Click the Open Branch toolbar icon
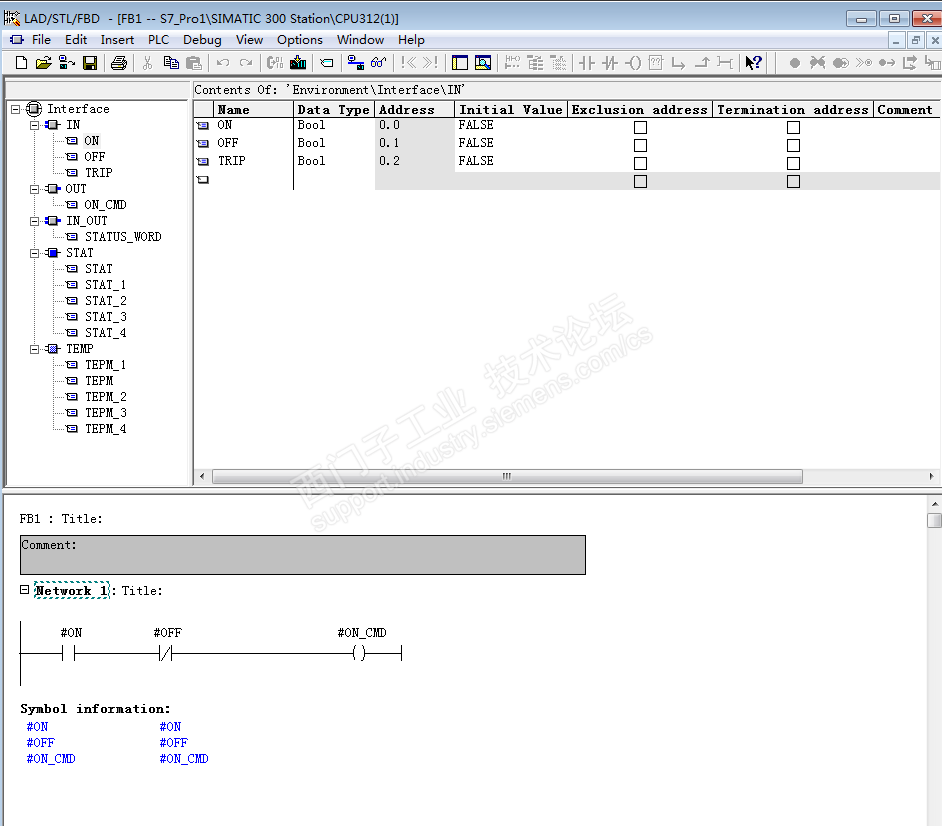Viewport: 942px width, 826px height. click(679, 62)
